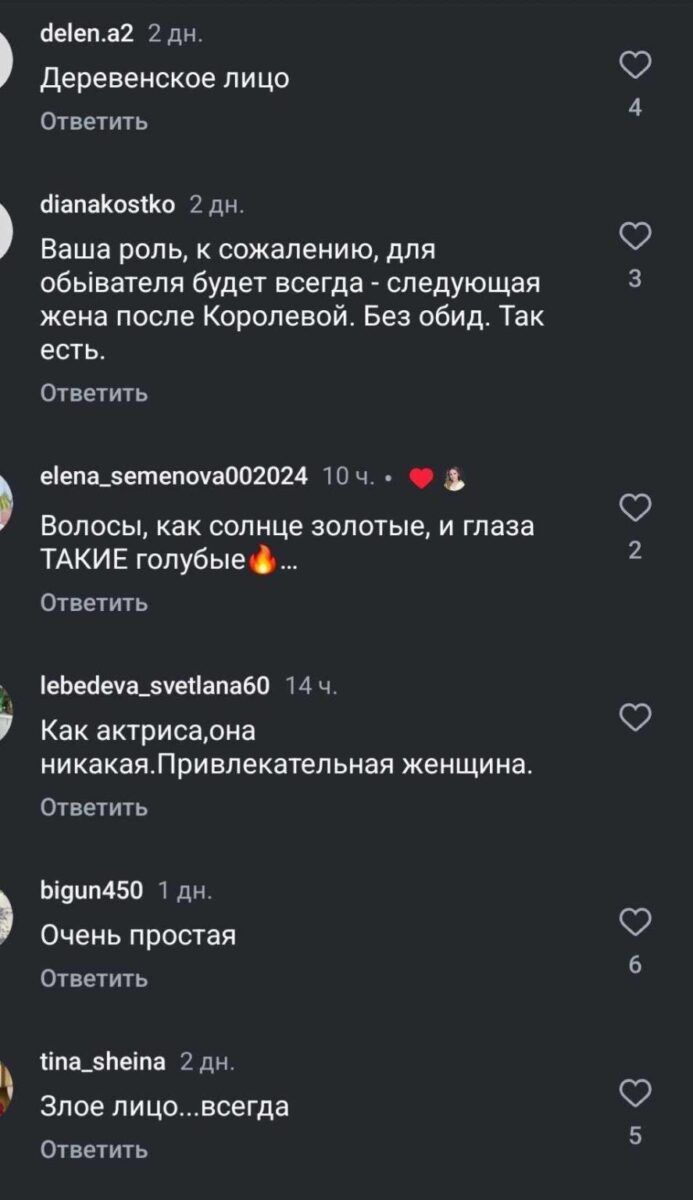693x1200 pixels.
Task: Reply to delen.a2's comment
Action: [94, 122]
